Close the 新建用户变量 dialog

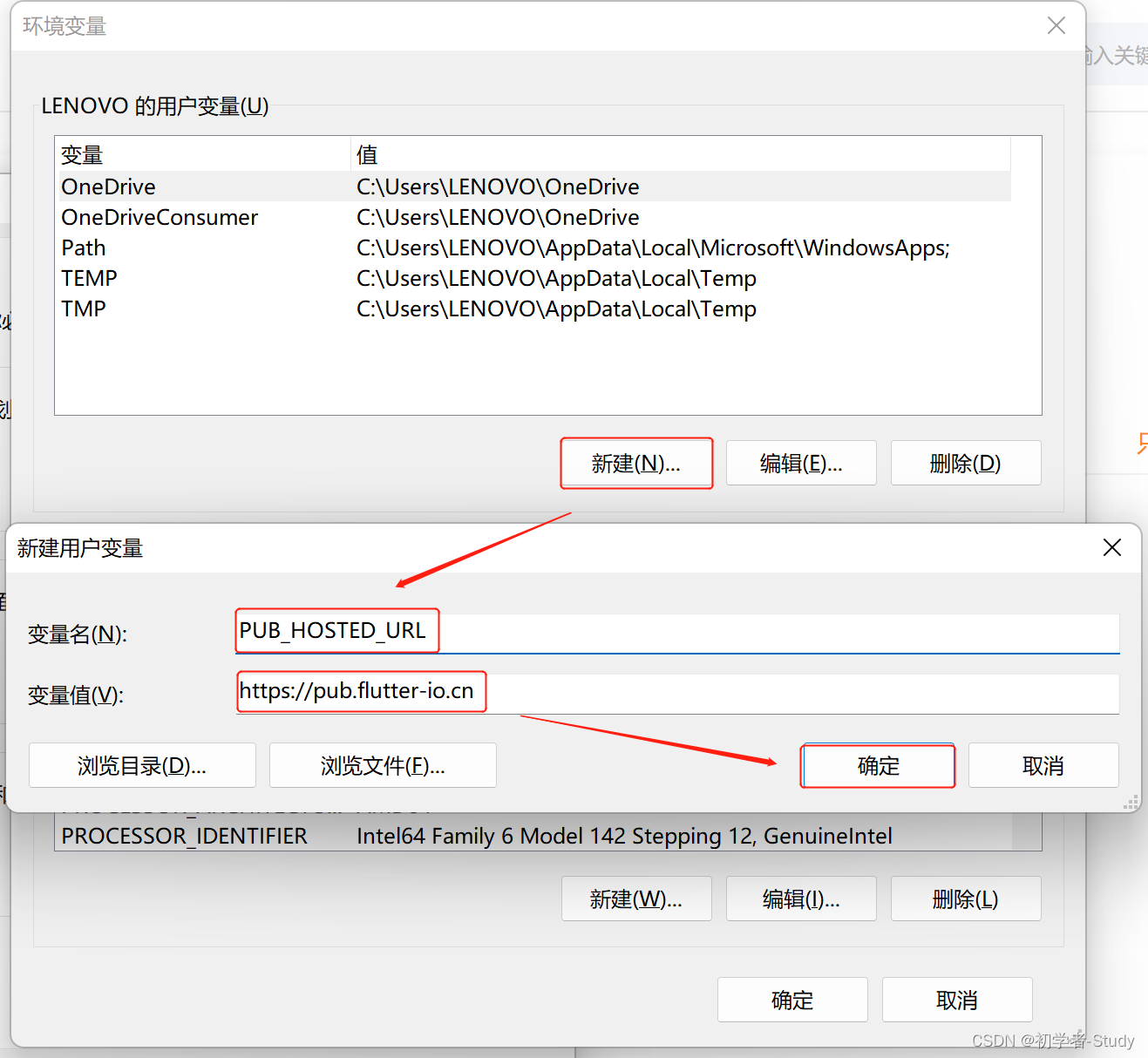click(1111, 547)
